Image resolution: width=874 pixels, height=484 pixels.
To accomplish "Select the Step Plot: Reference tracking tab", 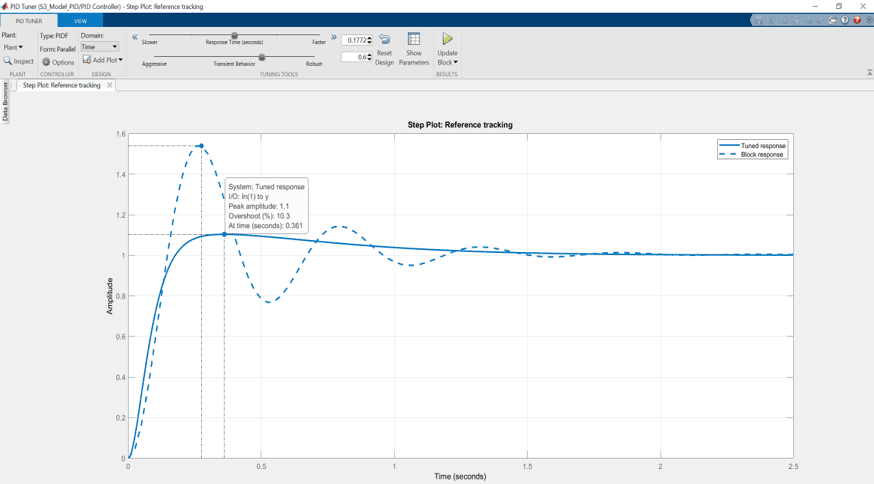I will pos(62,85).
